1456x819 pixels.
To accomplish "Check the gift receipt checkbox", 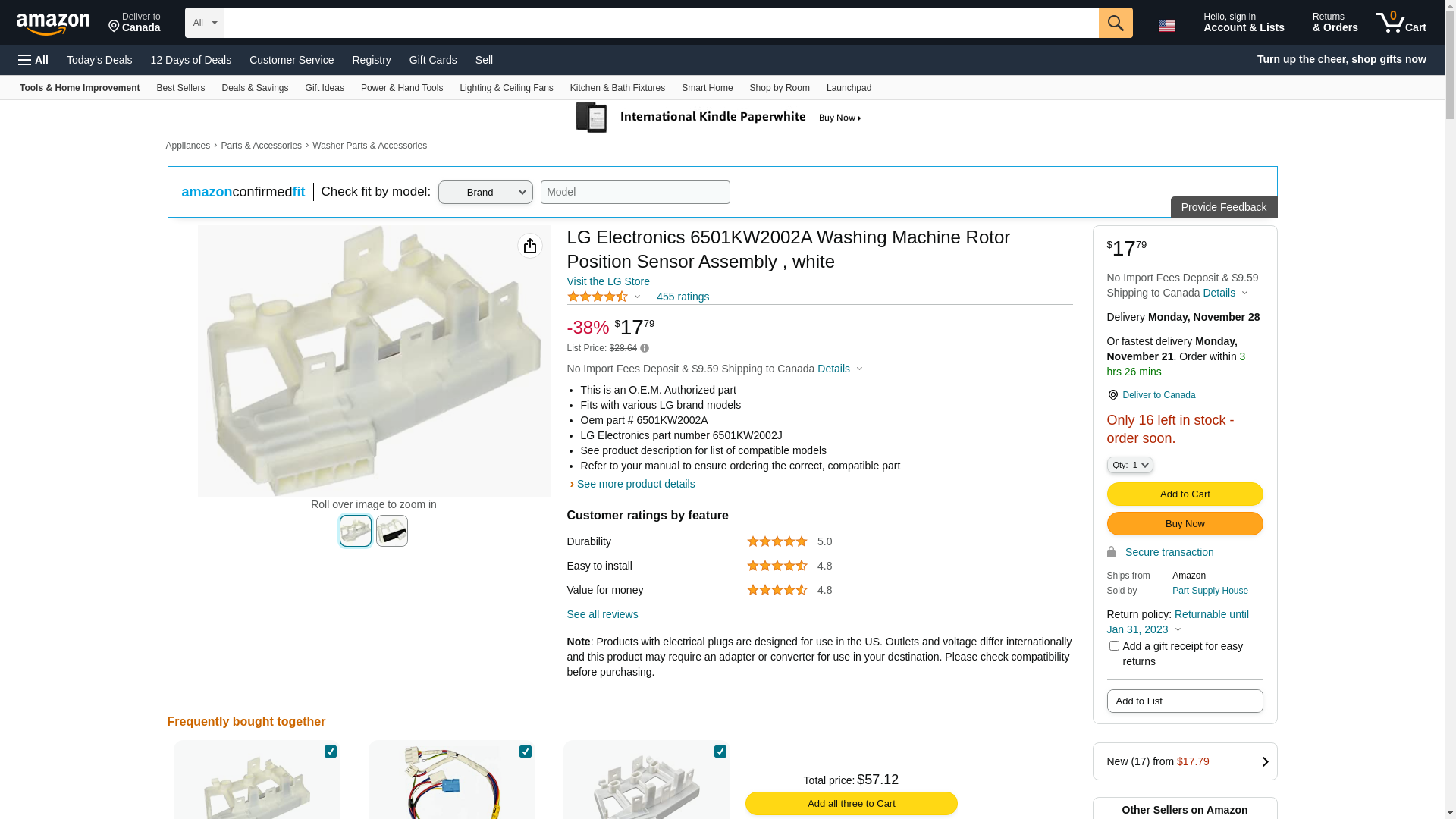I will point(1114,646).
